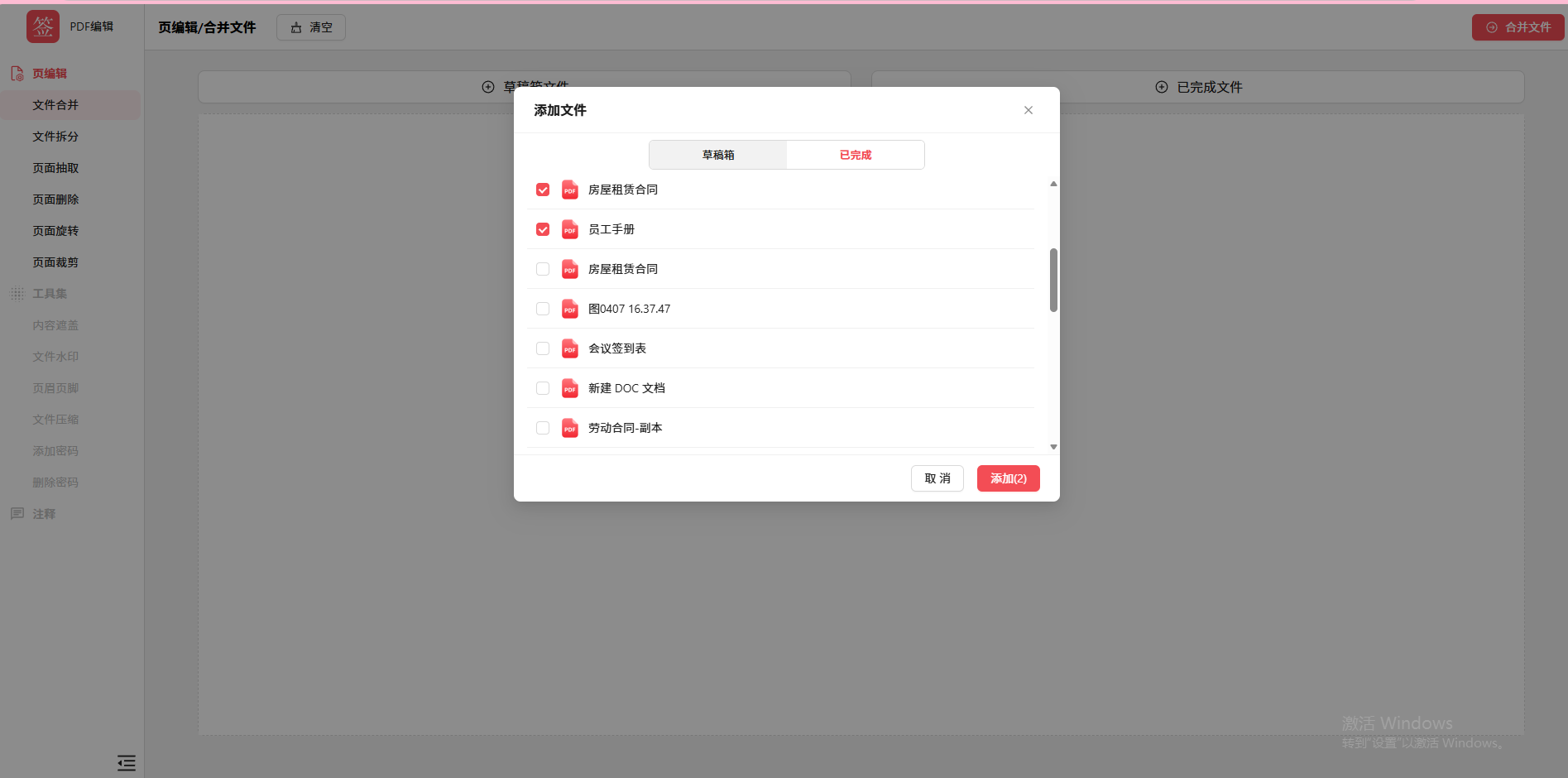Open 文件合并 in the sidebar

pos(70,105)
